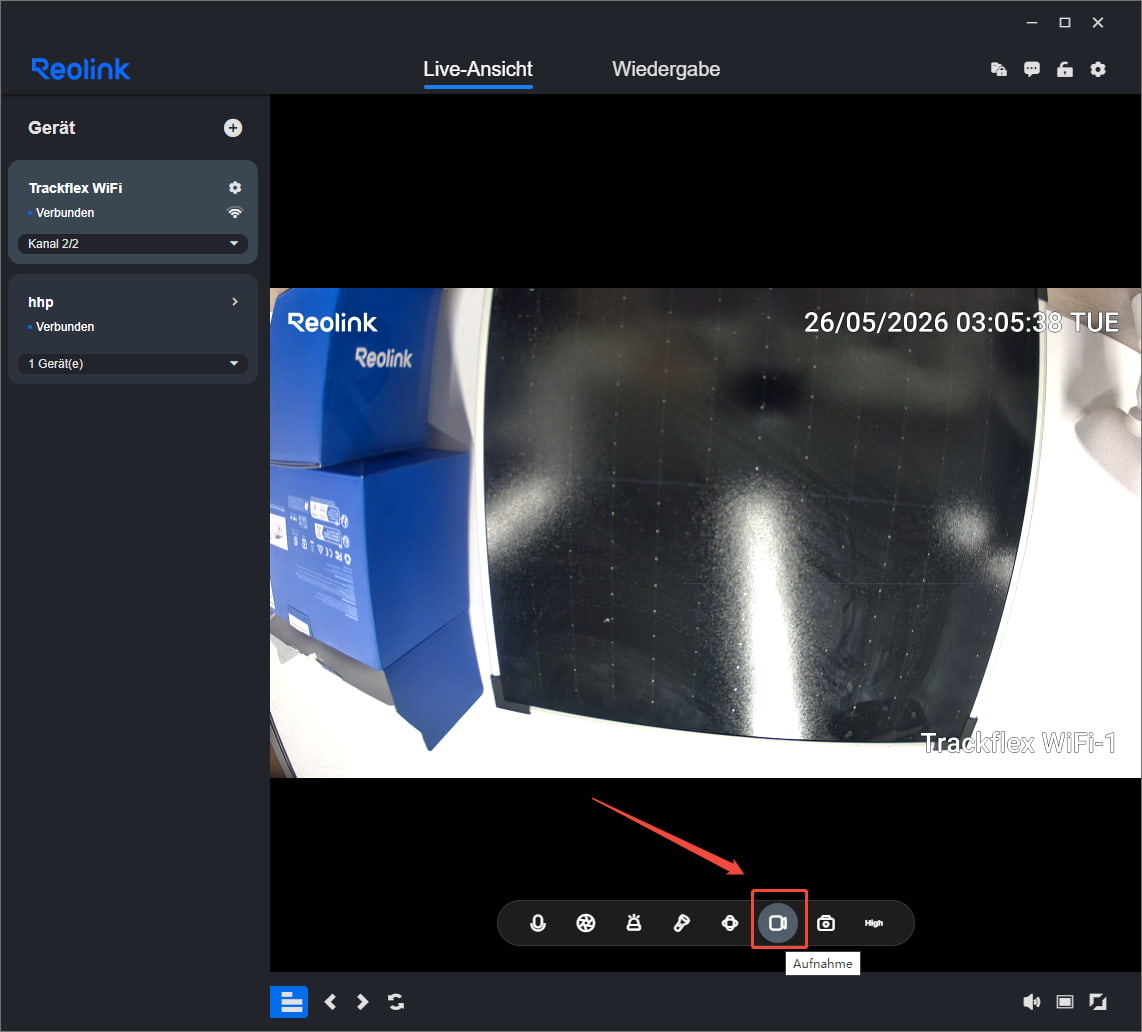Screen dimensions: 1142x1032
Task: Start talking with the microphone icon
Action: pyautogui.click(x=537, y=923)
